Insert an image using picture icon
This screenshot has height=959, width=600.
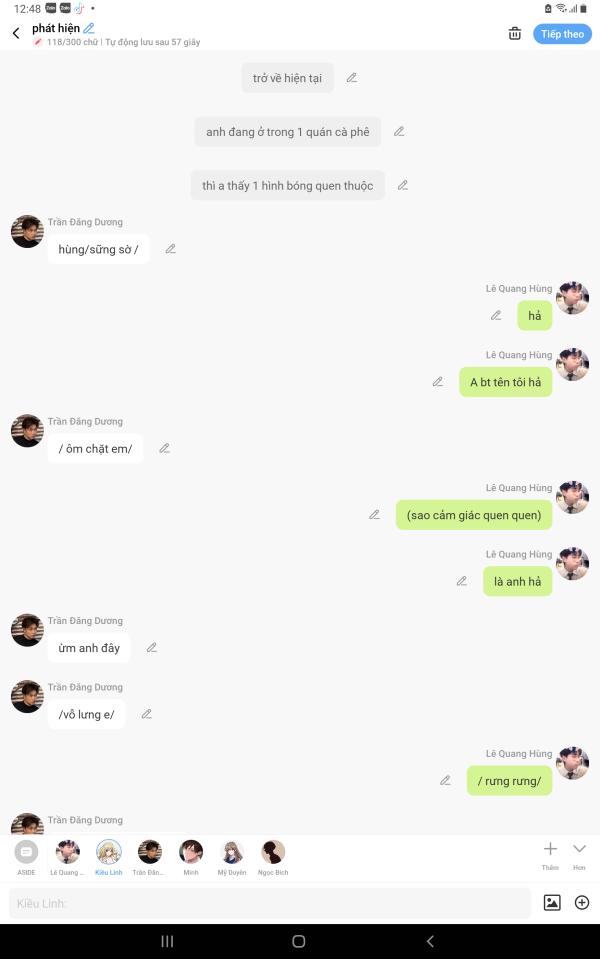(x=552, y=902)
